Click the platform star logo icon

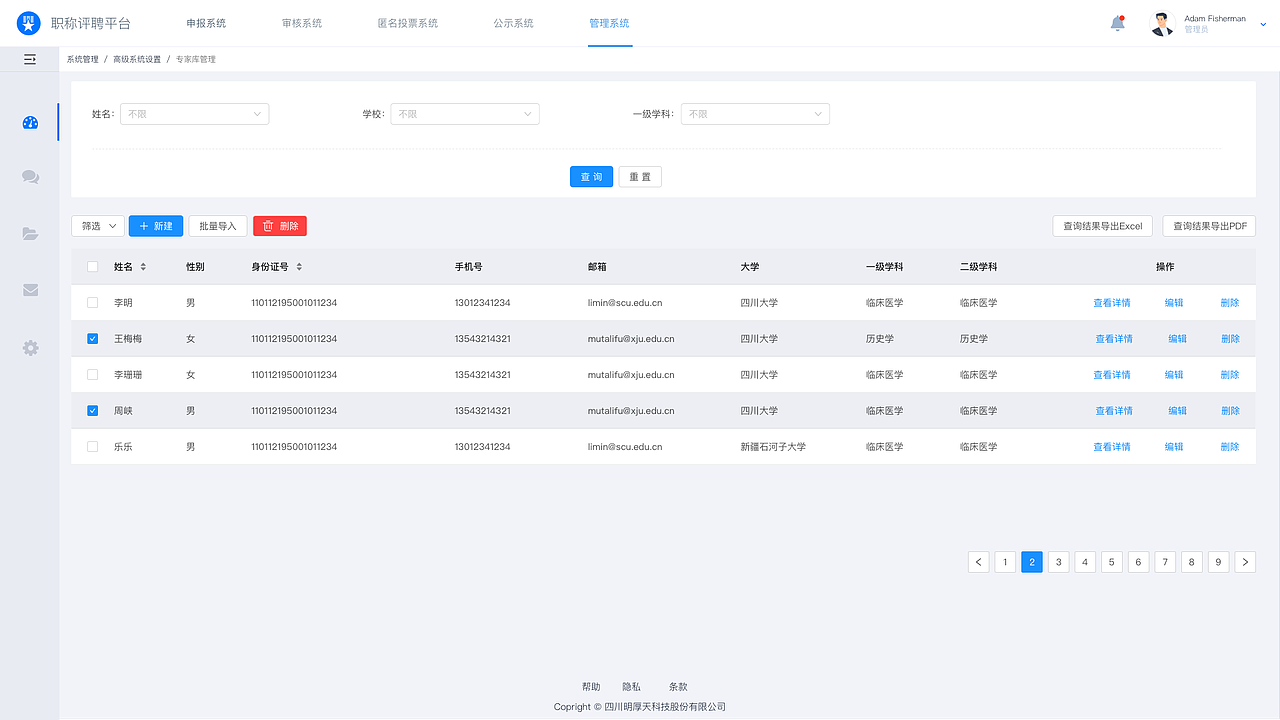coord(29,23)
